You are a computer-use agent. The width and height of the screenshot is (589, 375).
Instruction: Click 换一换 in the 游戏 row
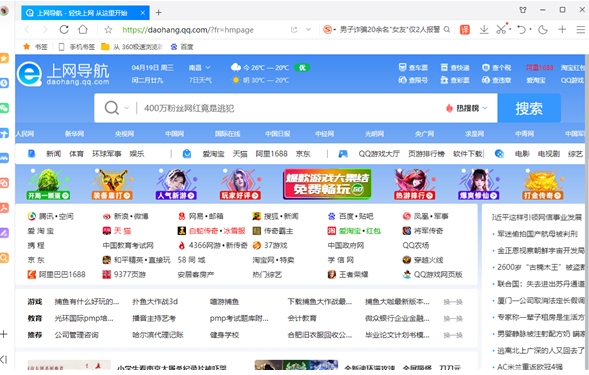(453, 302)
